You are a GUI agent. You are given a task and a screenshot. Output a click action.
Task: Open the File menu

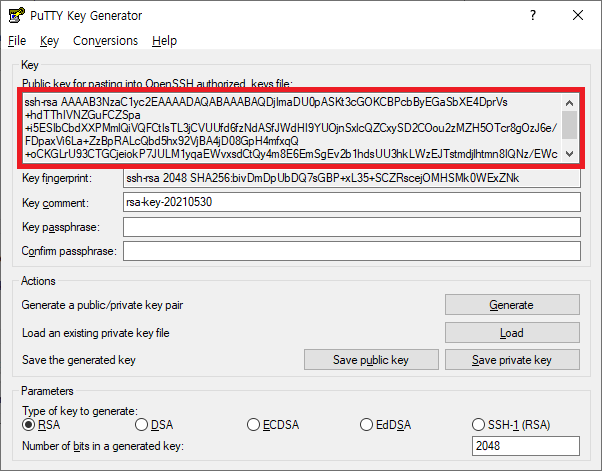click(17, 41)
